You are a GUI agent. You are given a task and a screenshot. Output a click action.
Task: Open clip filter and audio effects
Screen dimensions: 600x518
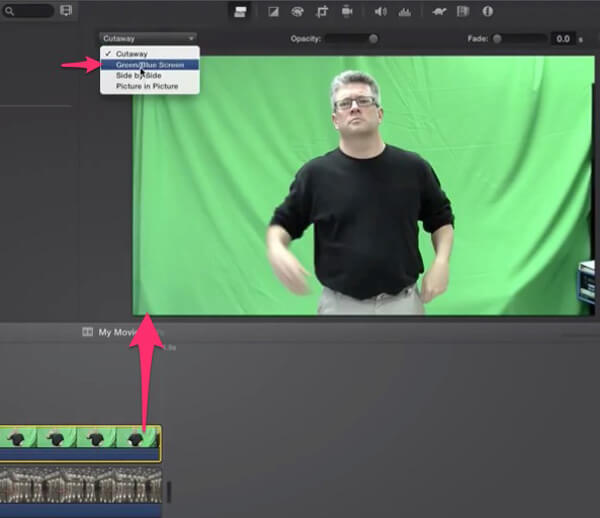pyautogui.click(x=463, y=11)
